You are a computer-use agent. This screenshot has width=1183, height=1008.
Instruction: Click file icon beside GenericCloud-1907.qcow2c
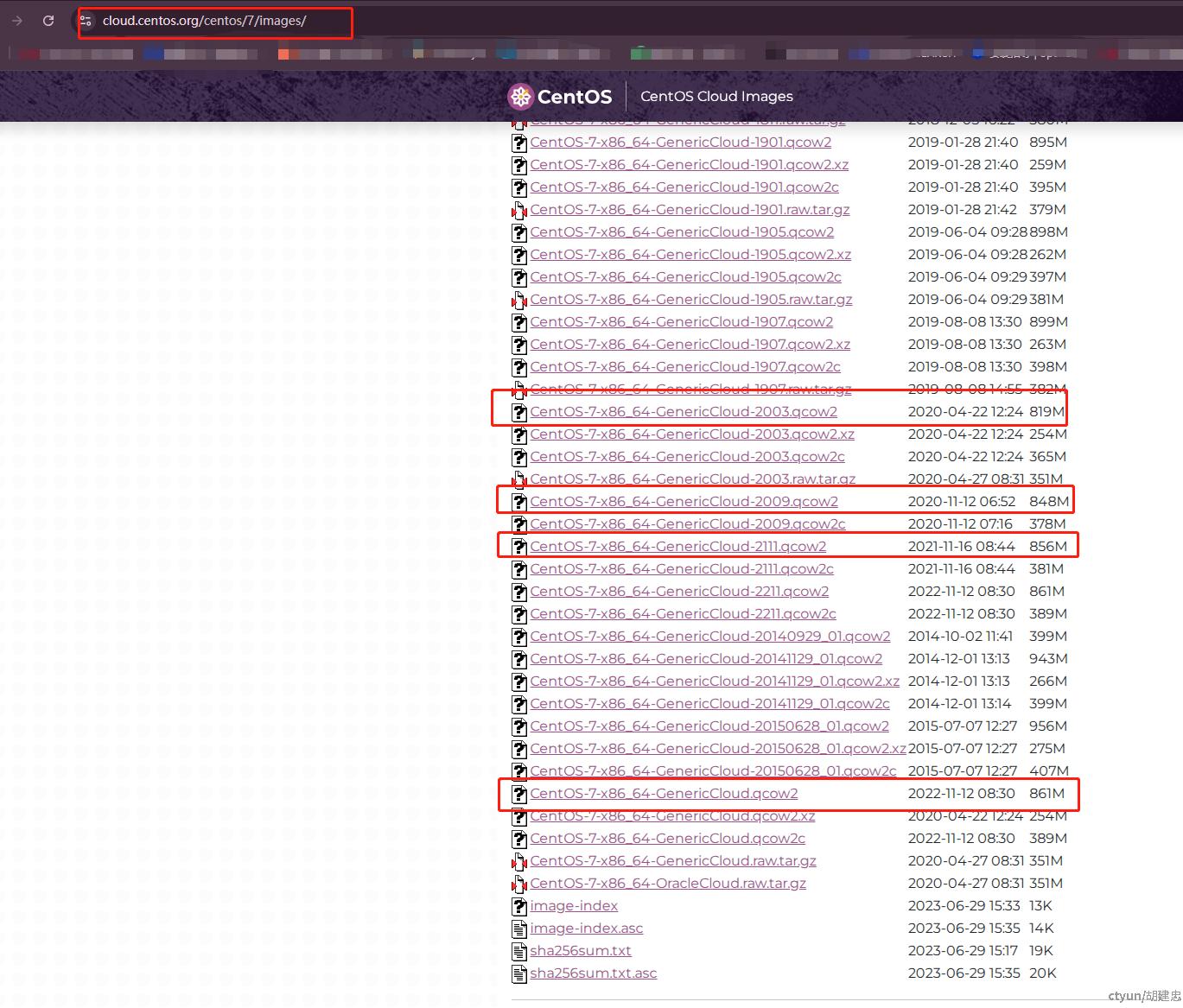[519, 367]
